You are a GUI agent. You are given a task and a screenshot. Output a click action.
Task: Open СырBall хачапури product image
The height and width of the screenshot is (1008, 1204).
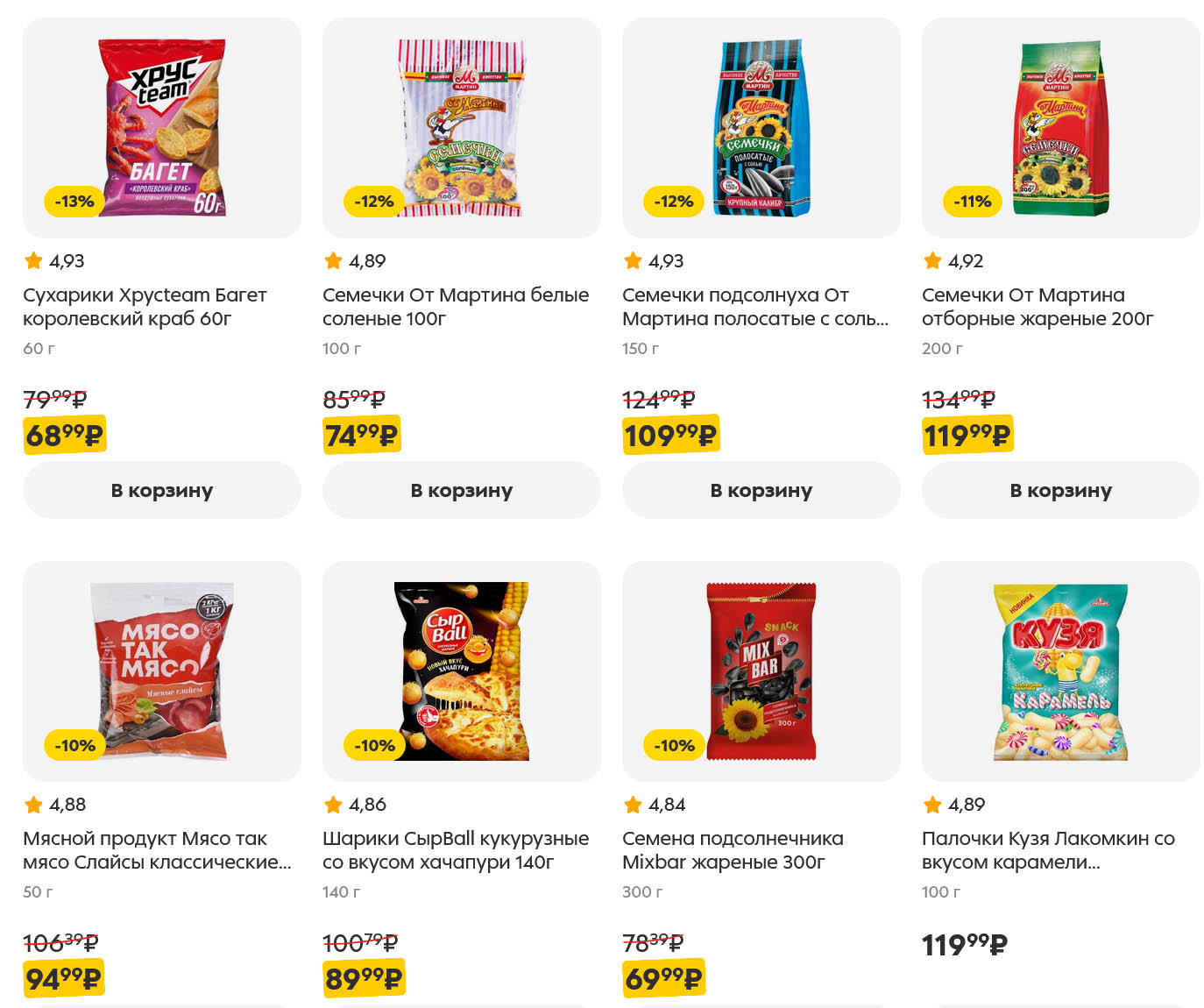pyautogui.click(x=462, y=671)
